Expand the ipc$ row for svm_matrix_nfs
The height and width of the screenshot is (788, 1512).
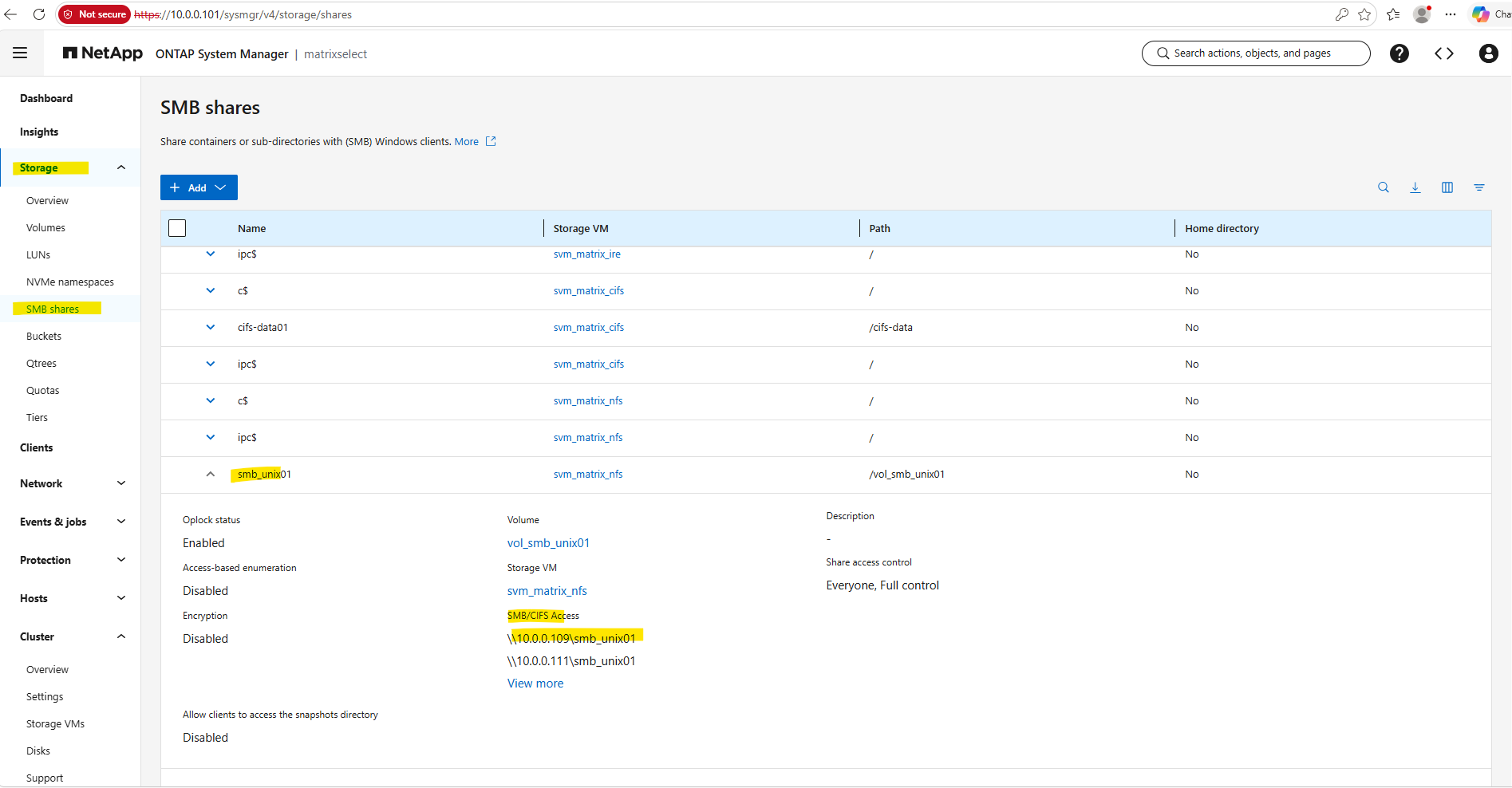(211, 437)
